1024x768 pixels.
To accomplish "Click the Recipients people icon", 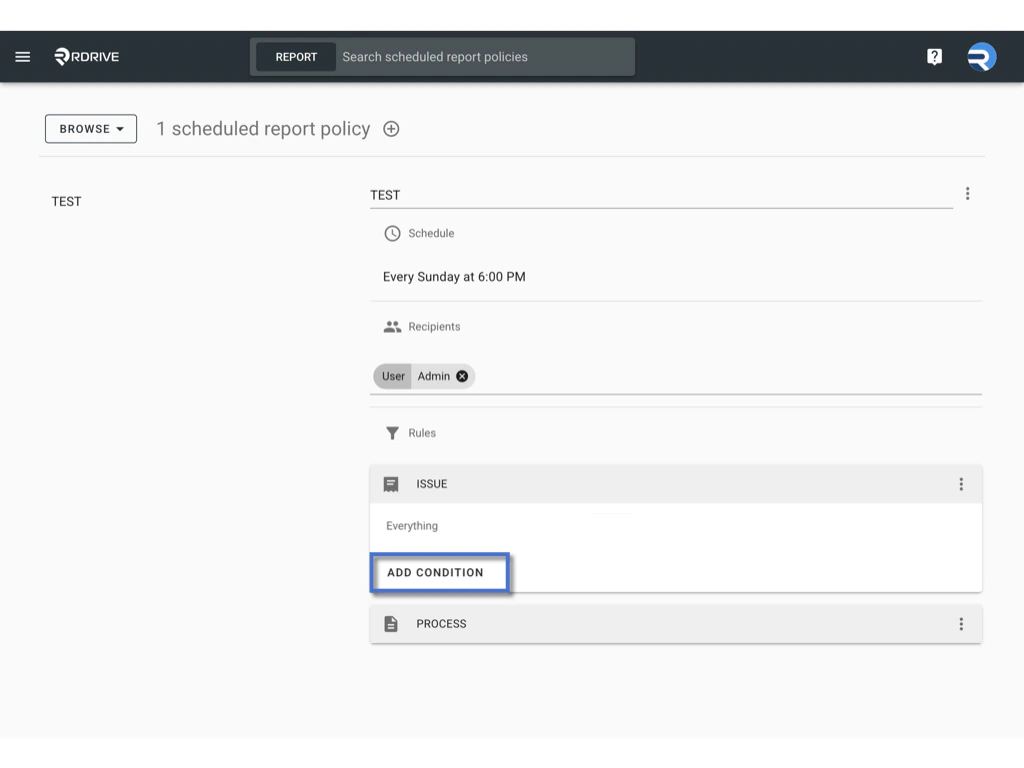I will click(x=391, y=326).
